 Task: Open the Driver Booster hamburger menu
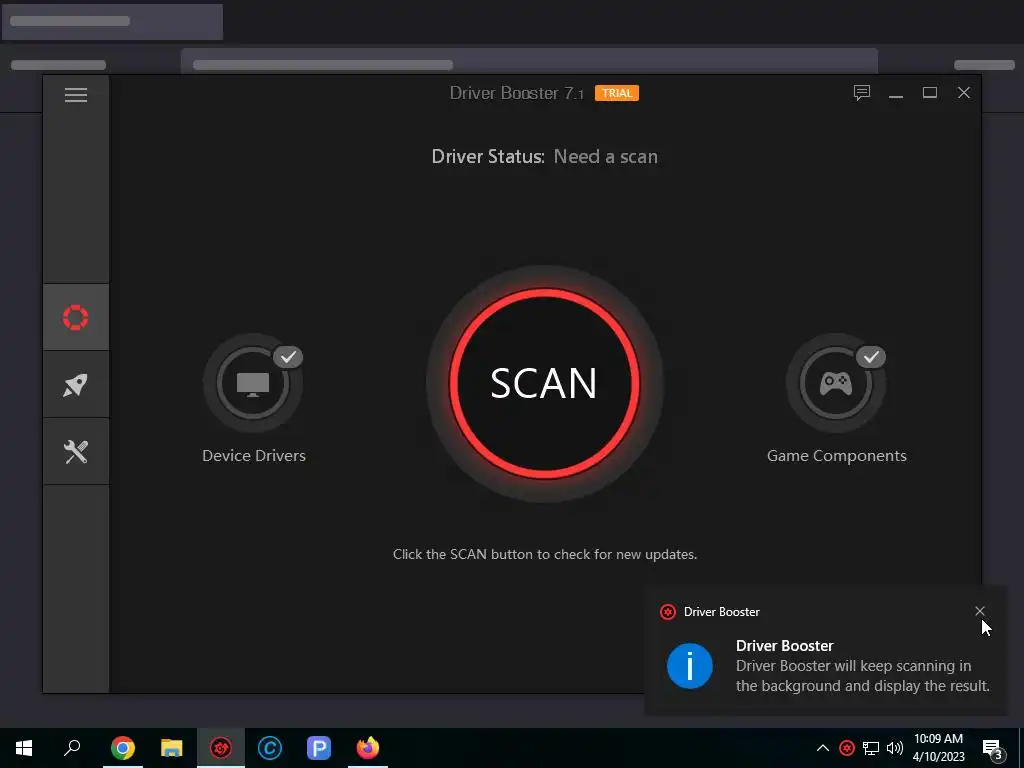[76, 95]
